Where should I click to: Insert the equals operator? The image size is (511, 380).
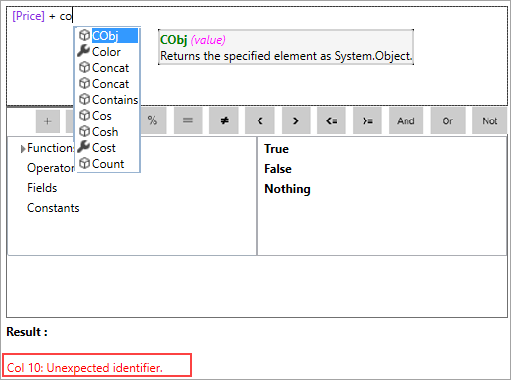(x=188, y=121)
